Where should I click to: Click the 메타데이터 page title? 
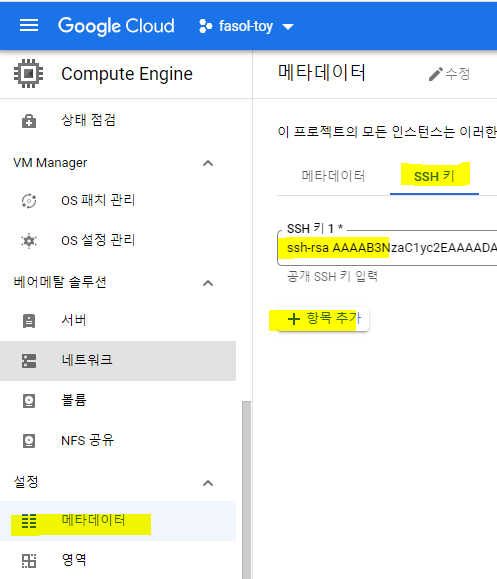[x=322, y=73]
